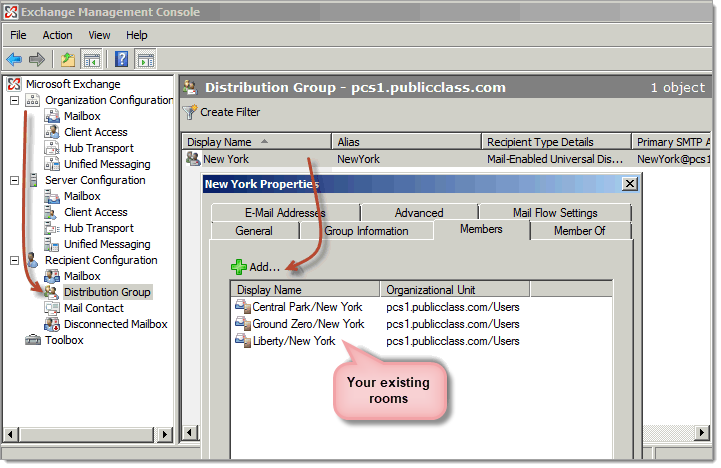Click the Create Filter funnel icon

(x=189, y=112)
